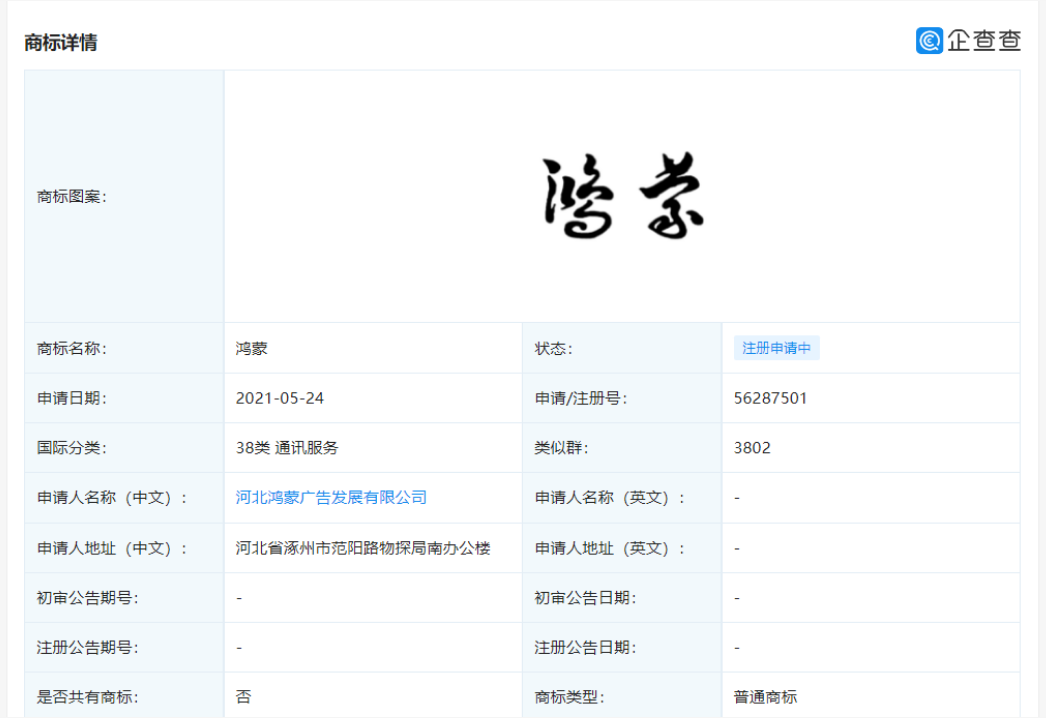1046x718 pixels.
Task: Click the 申请/注册号 field label
Action: click(581, 398)
